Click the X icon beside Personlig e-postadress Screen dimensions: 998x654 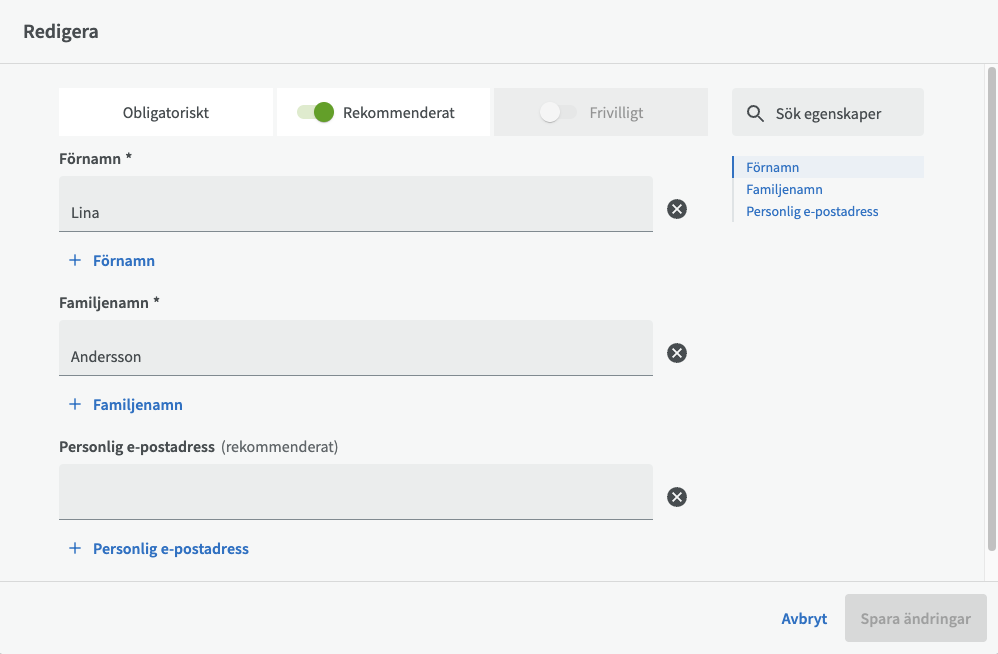(x=677, y=497)
